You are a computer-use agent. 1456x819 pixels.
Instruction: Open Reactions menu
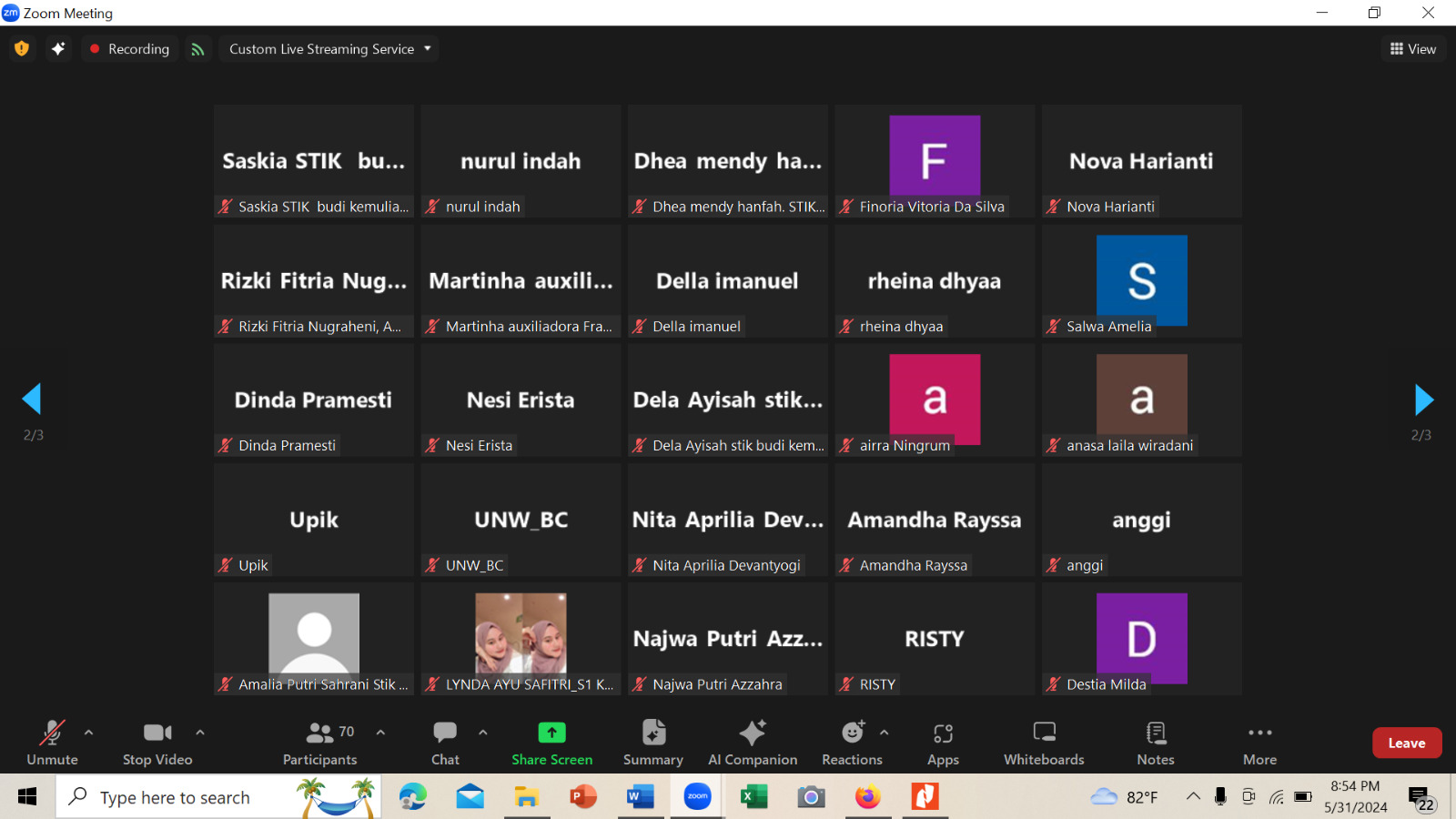pos(853,743)
